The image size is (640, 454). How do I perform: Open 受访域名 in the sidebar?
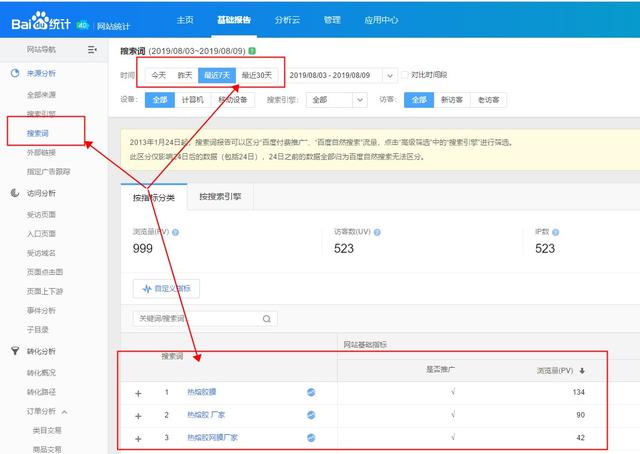coord(41,253)
